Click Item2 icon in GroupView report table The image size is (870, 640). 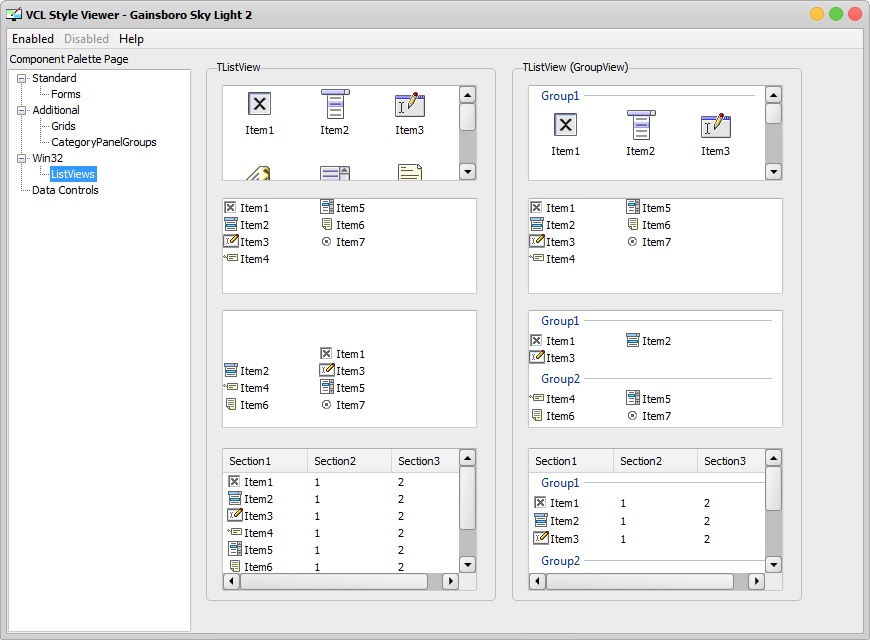540,520
